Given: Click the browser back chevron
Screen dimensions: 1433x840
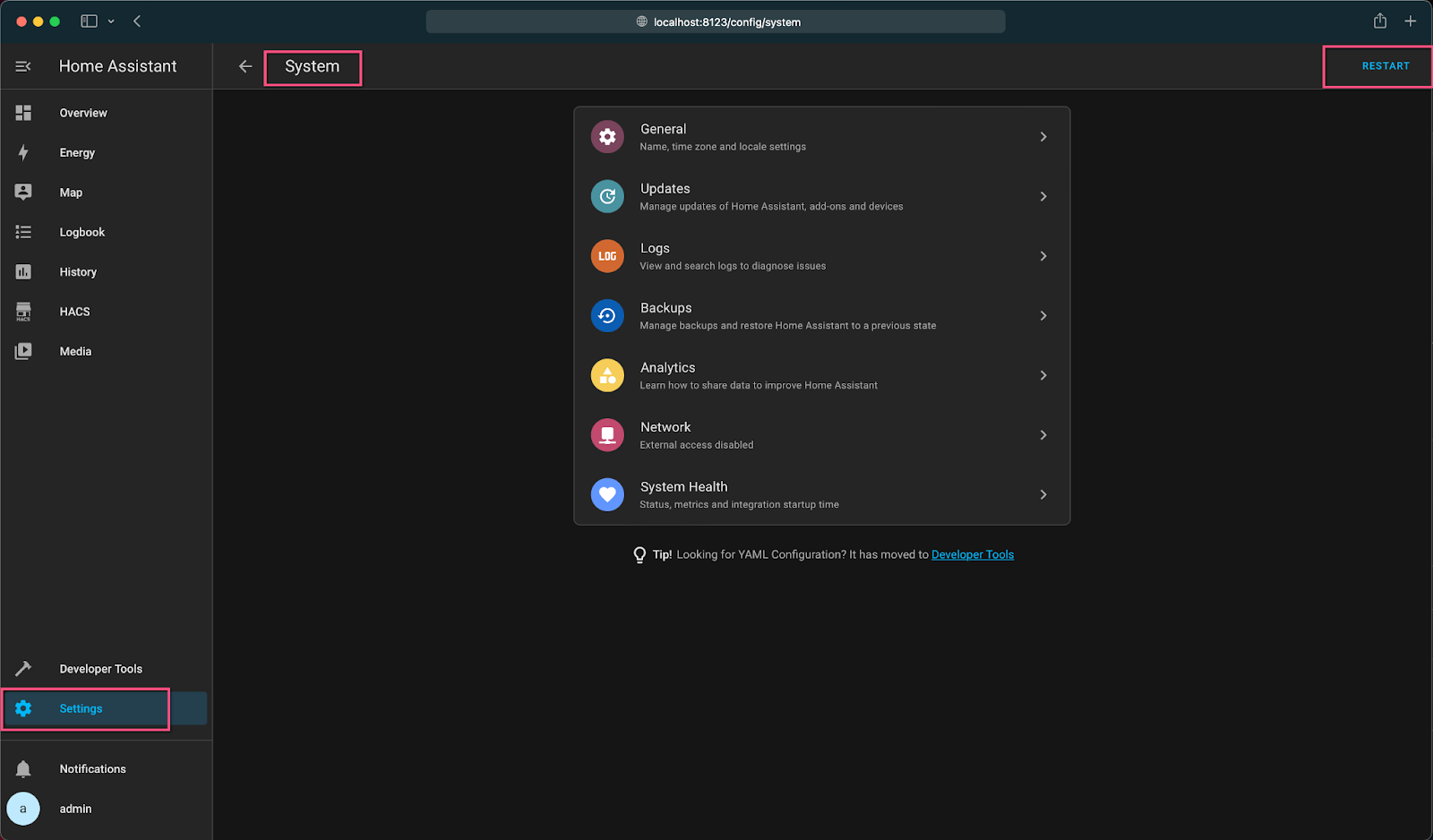Looking at the screenshot, I should pos(137,21).
